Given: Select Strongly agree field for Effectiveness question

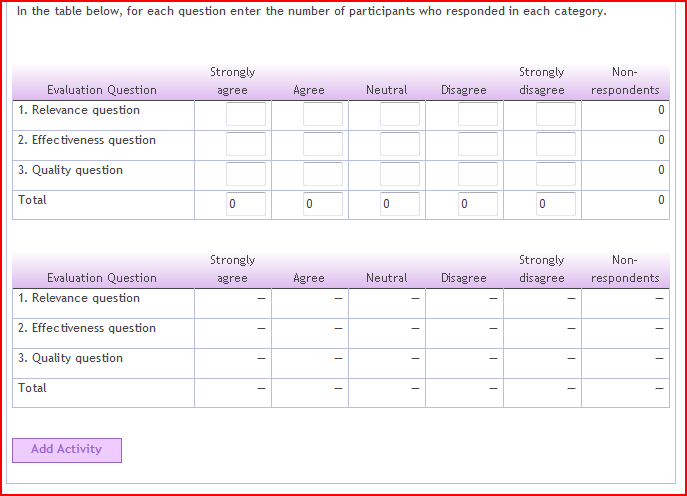Looking at the screenshot, I should [x=246, y=144].
